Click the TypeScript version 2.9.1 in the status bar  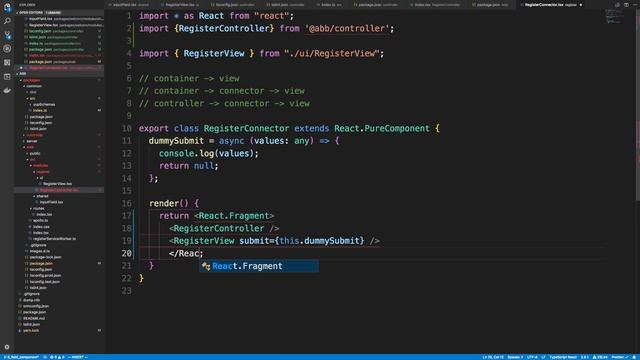click(x=584, y=357)
